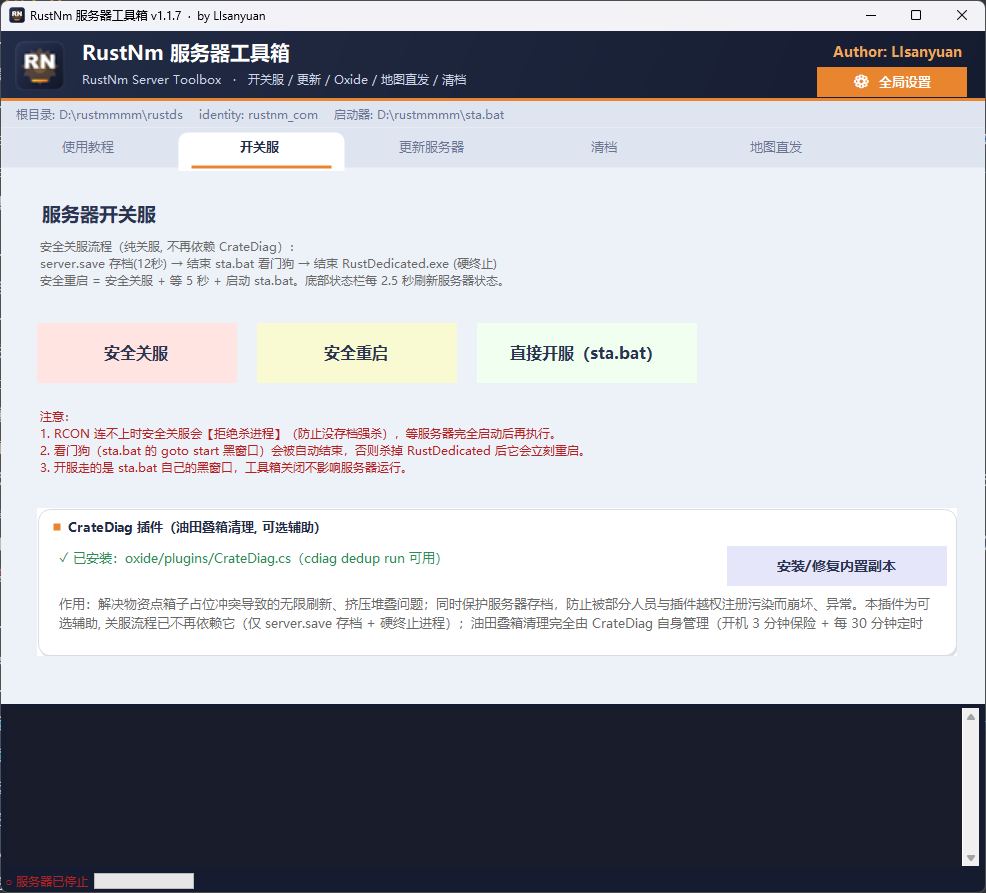986x893 pixels.
Task: Click the orange CrateDiag bullet square
Action: tap(57, 527)
